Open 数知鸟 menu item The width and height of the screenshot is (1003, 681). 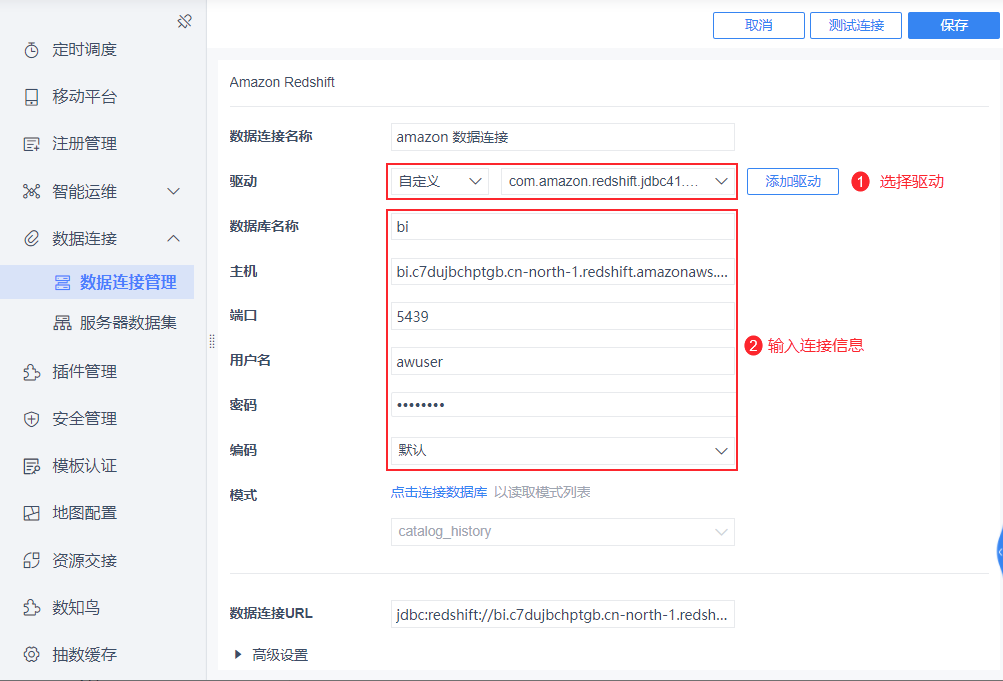(76, 607)
